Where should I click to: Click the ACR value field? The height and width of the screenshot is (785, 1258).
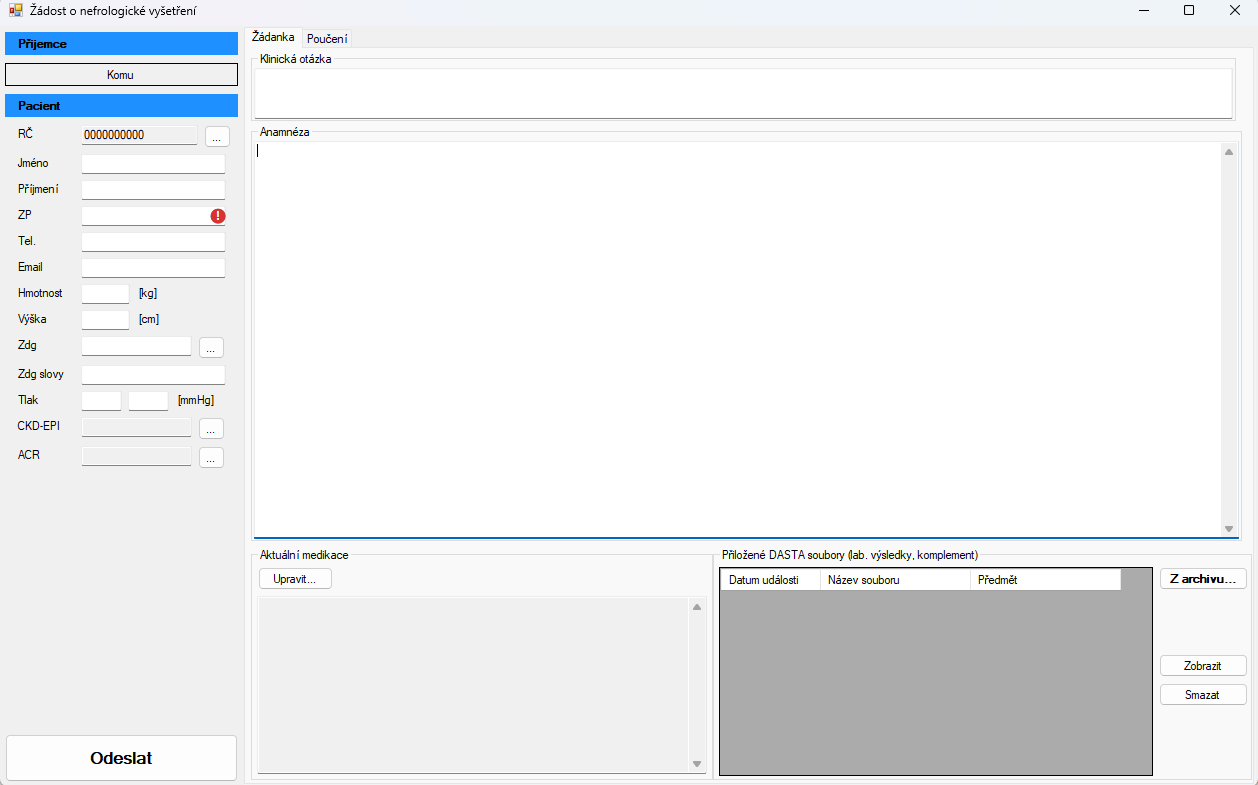[136, 456]
